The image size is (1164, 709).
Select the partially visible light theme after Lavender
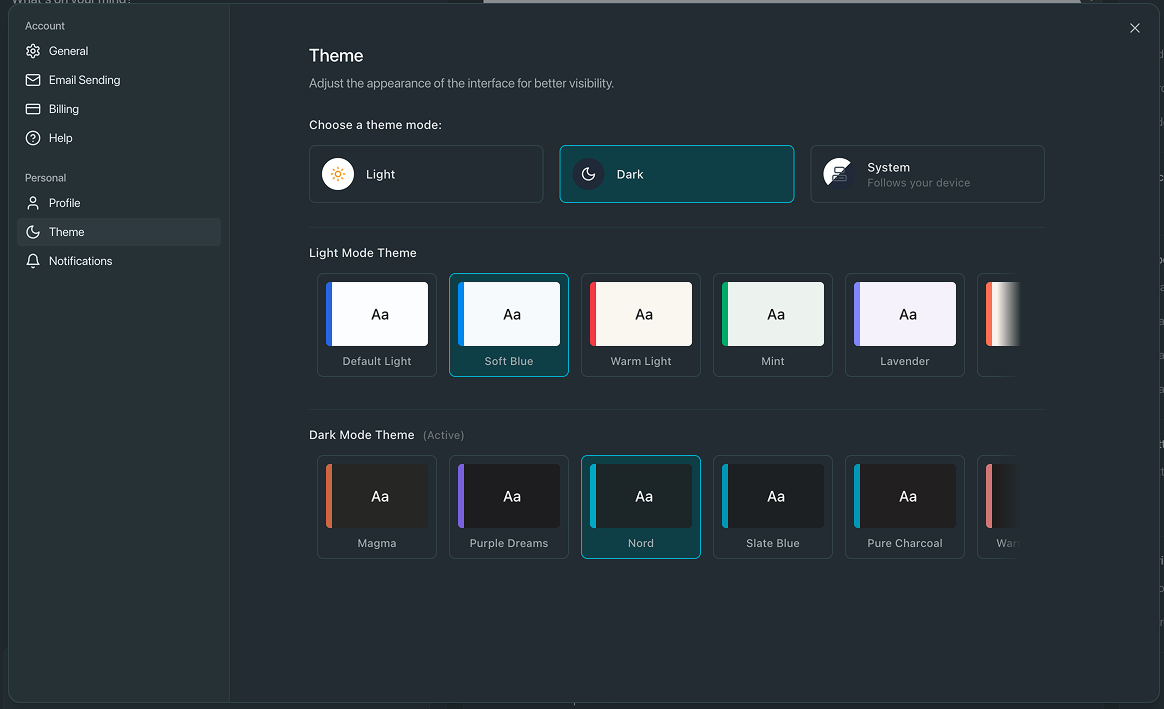coord(999,325)
